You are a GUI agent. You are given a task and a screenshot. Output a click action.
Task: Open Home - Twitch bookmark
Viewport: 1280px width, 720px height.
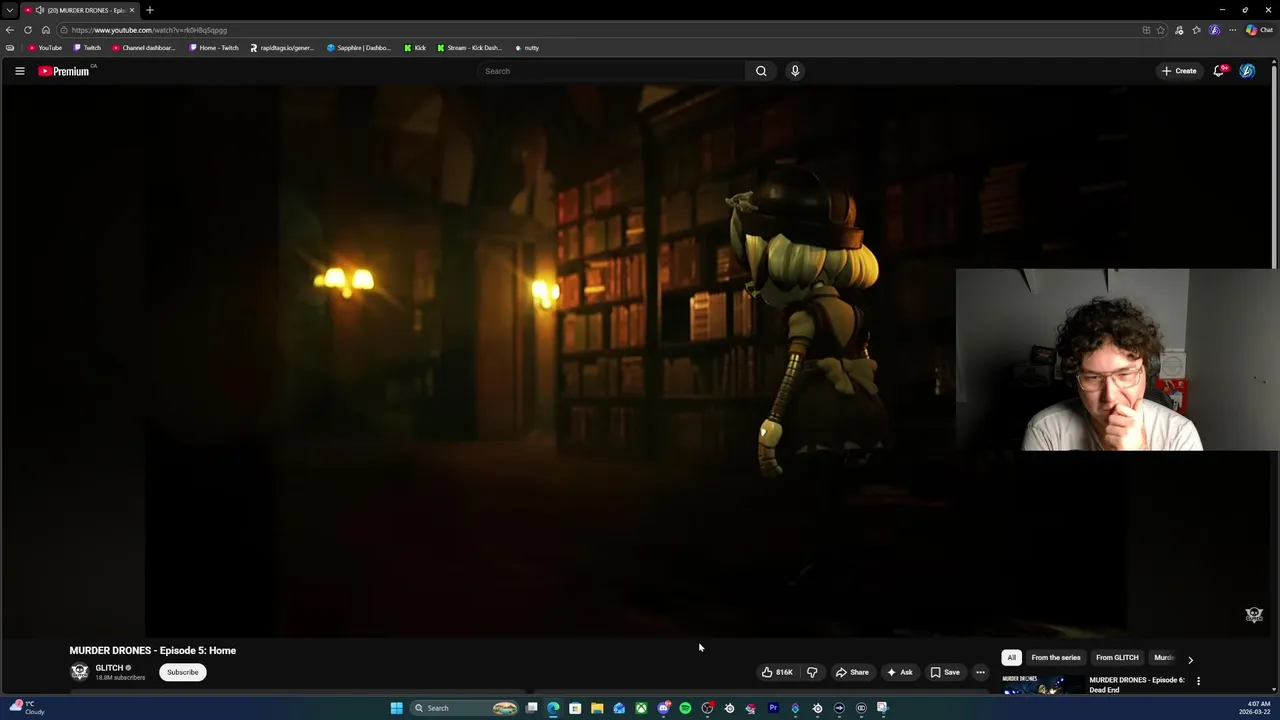click(x=214, y=48)
